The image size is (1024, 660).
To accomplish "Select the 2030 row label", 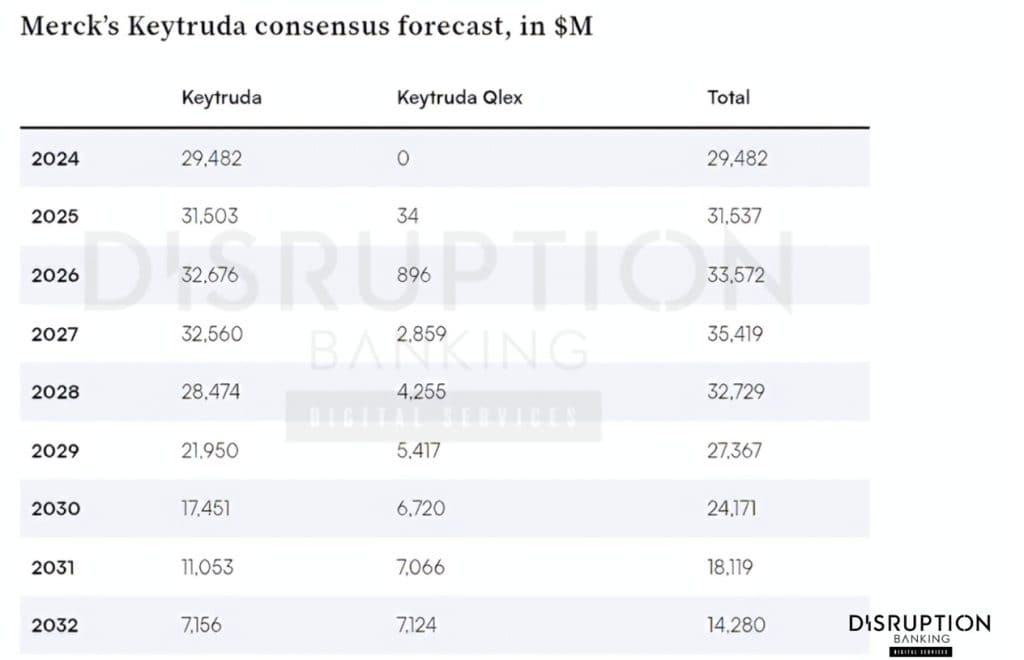I will coord(55,509).
